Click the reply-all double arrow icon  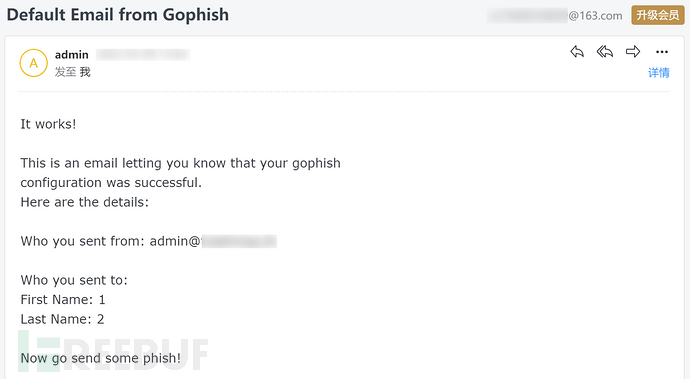(x=605, y=52)
